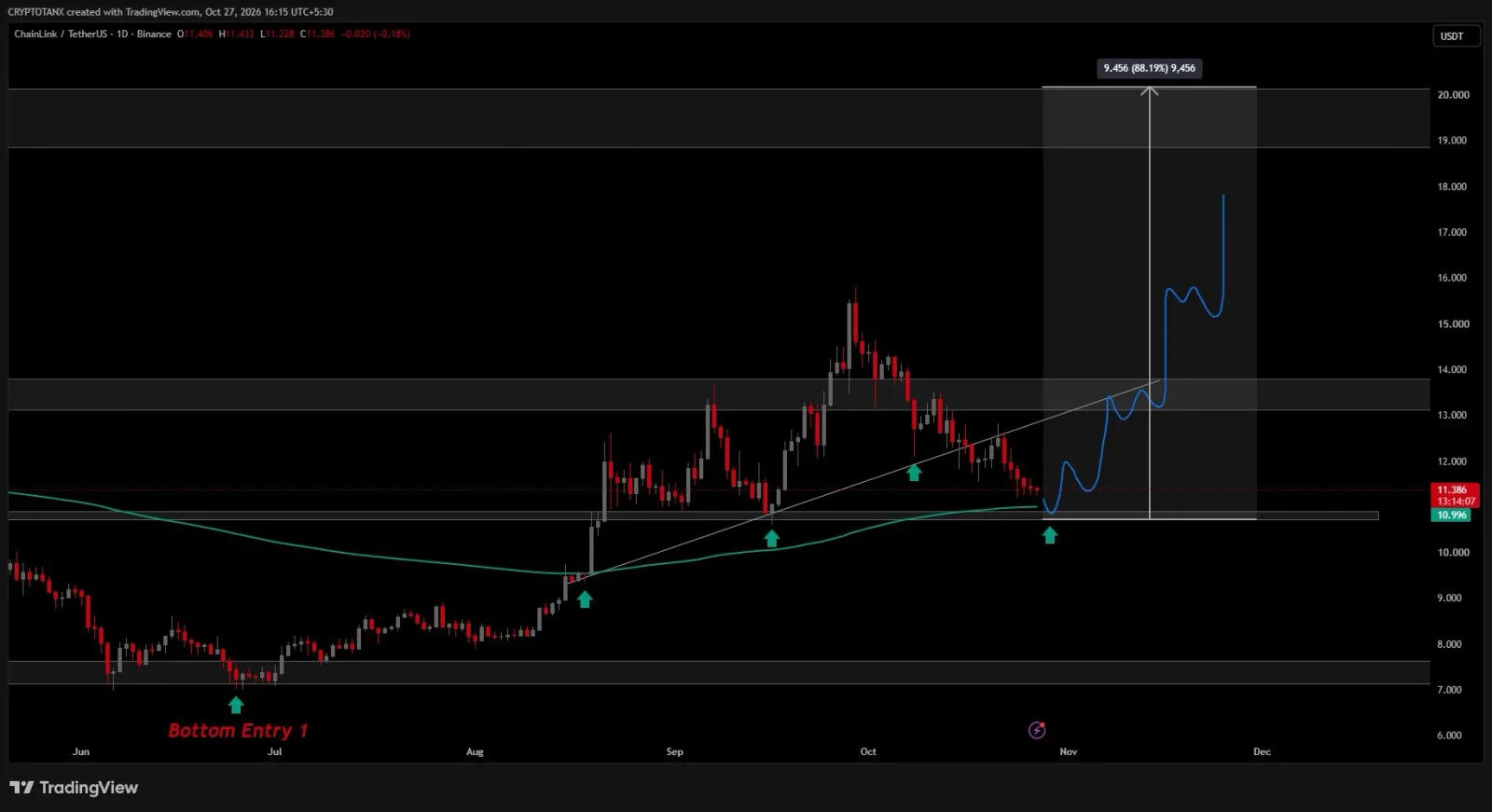Screen dimensions: 1492x812
Task: Click the 16.000 price axis label
Action: (1453, 278)
